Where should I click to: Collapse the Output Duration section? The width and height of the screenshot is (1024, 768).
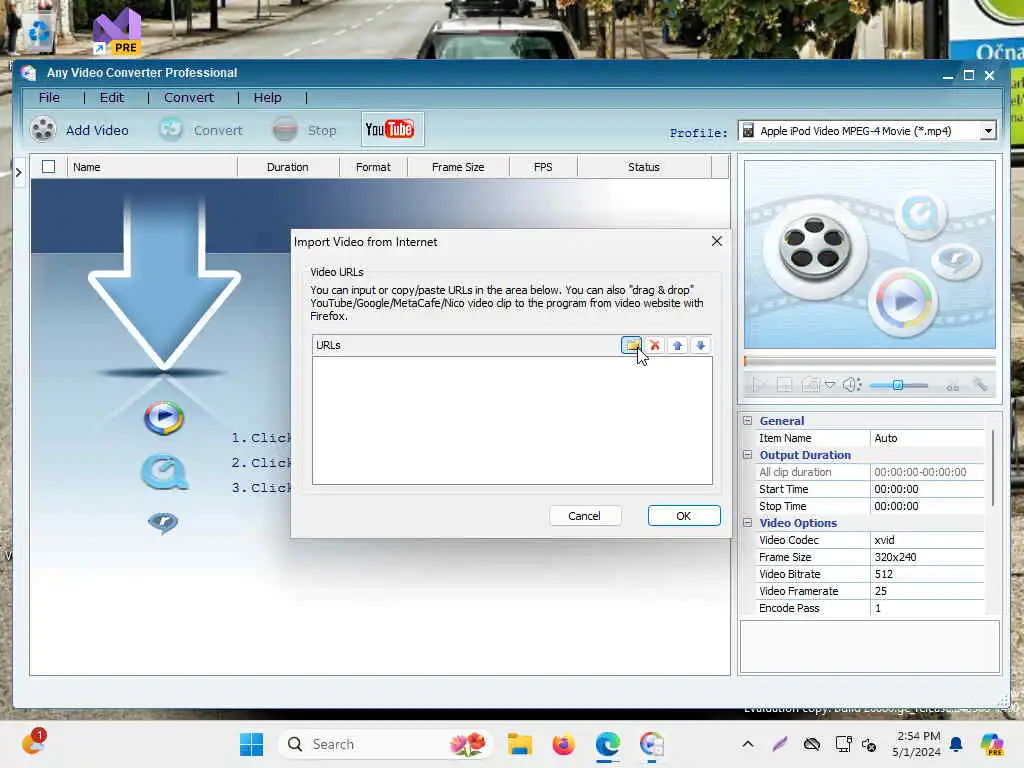tap(748, 455)
